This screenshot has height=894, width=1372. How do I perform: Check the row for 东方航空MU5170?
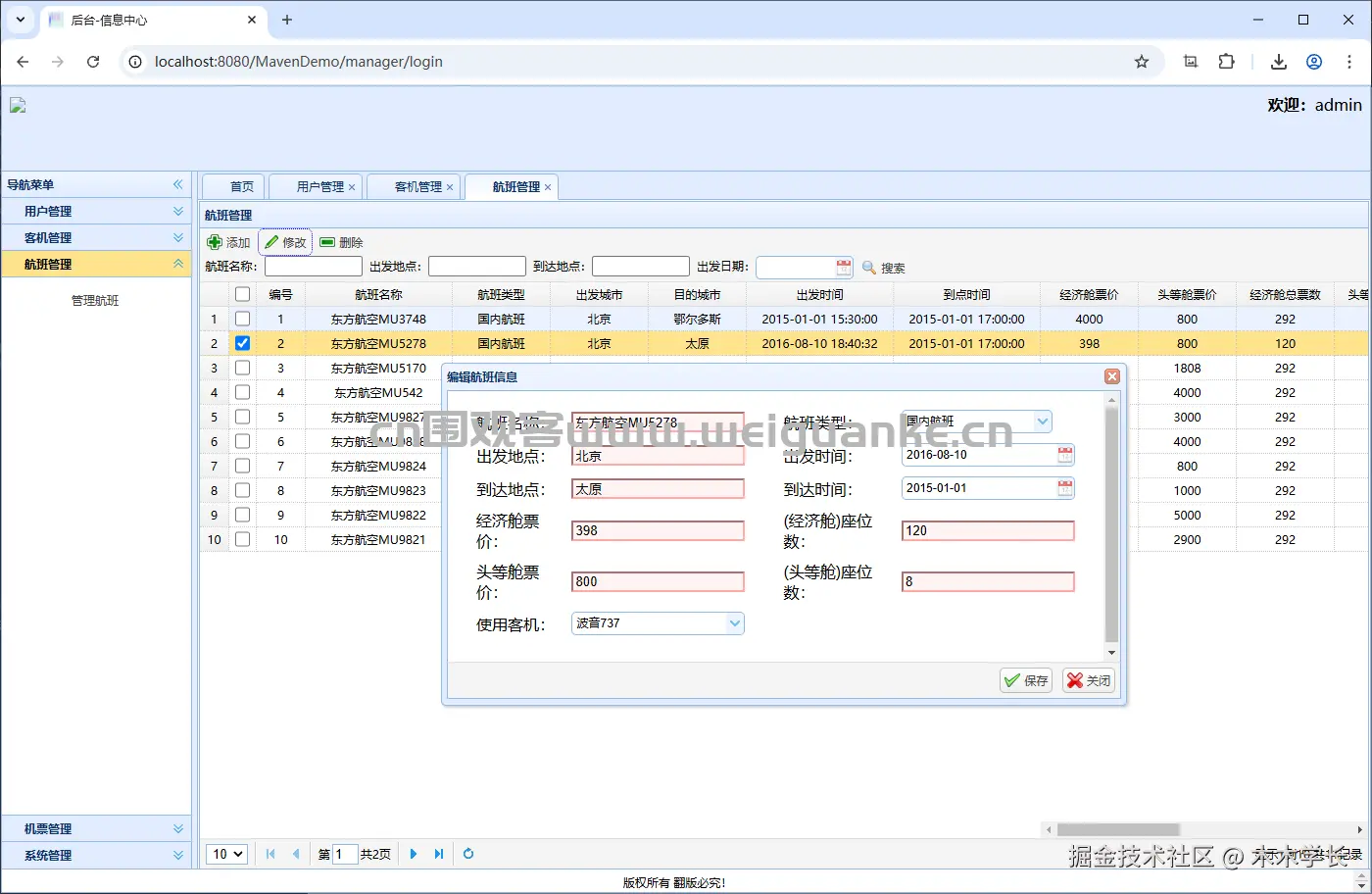[243, 368]
